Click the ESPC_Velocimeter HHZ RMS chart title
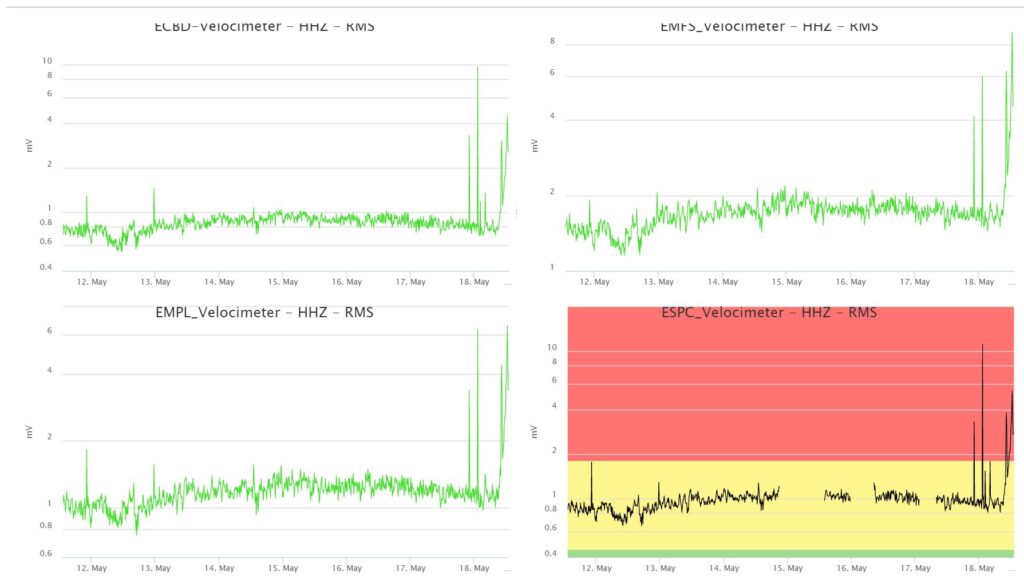This screenshot has width=1024, height=587. pos(769,312)
